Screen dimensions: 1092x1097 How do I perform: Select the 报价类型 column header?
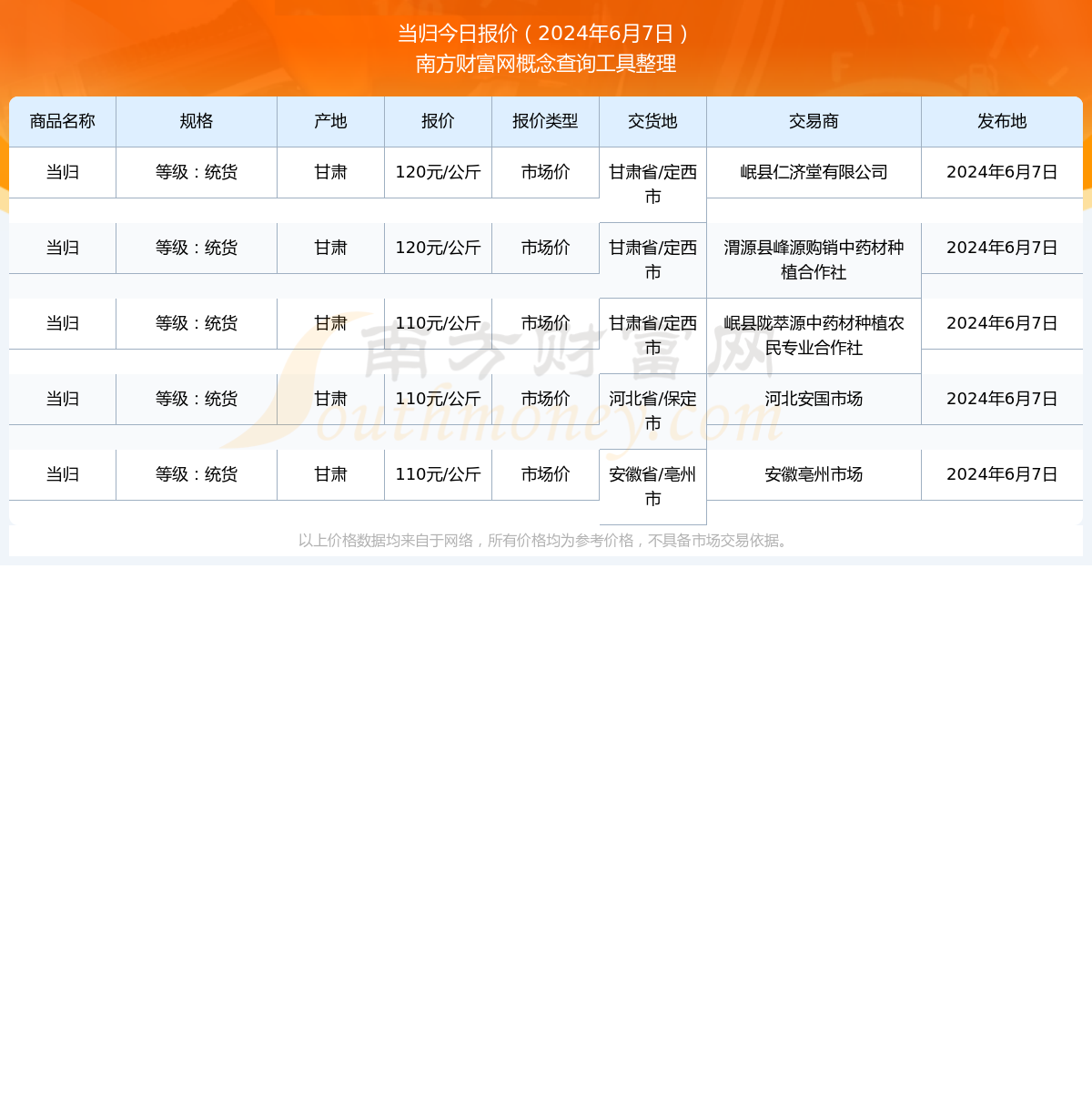(x=545, y=121)
